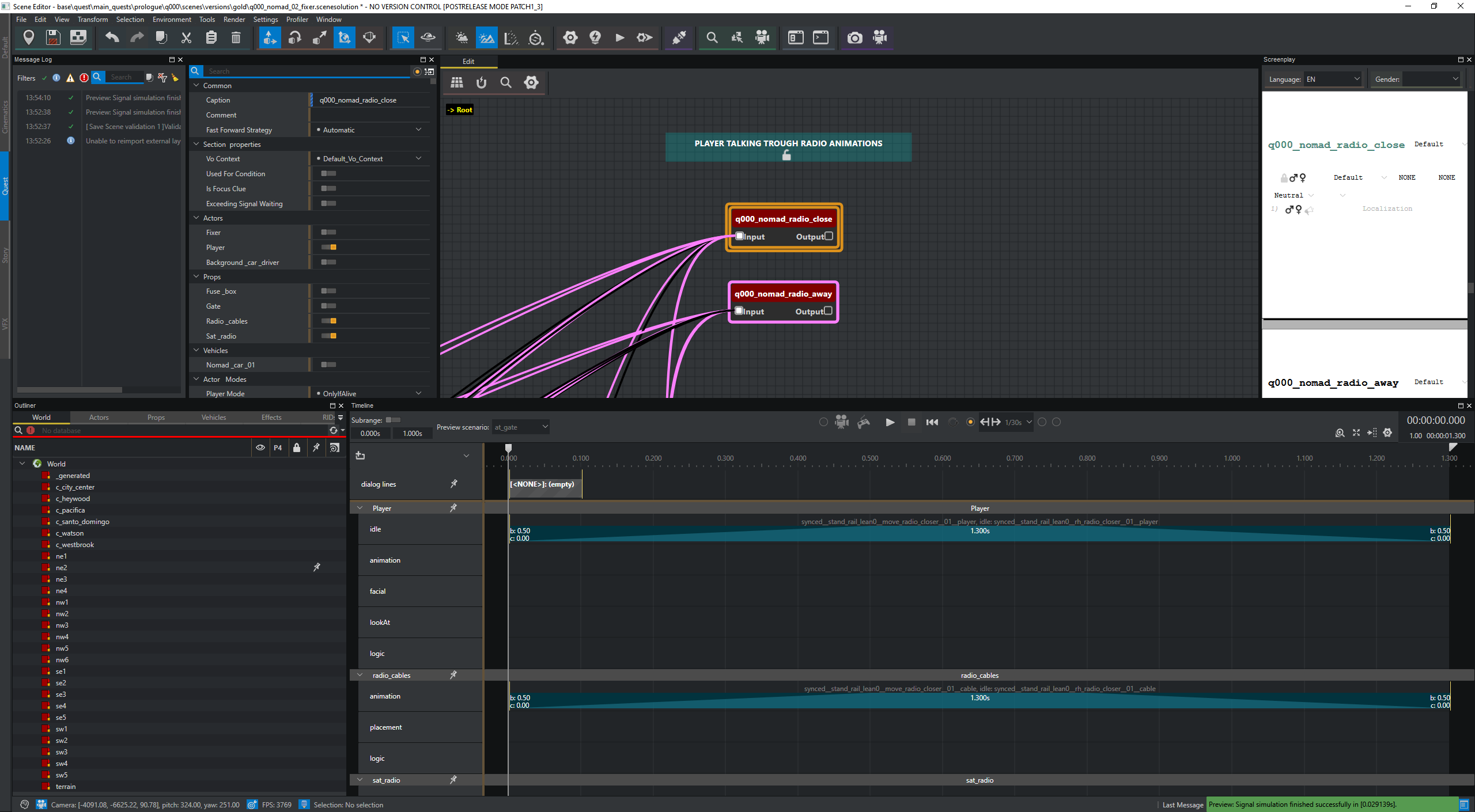
Task: Collapse the Props section
Action: tap(196, 276)
